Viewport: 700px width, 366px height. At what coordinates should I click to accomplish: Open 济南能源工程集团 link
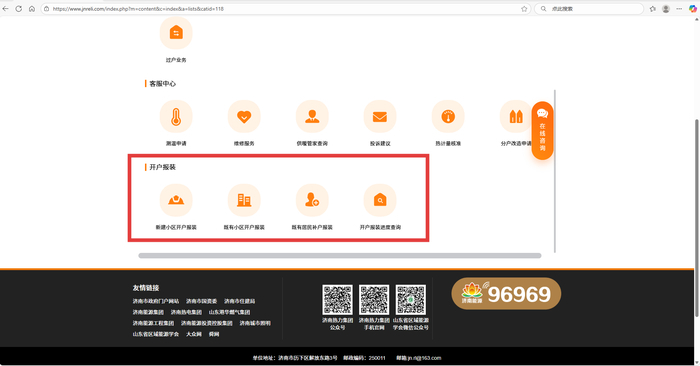[153, 323]
